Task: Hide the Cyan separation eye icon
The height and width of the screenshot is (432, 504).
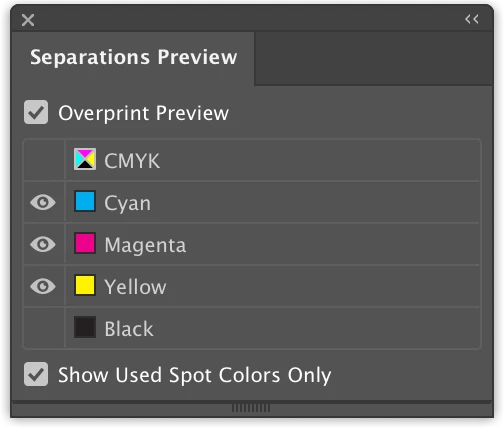Action: pyautogui.click(x=43, y=202)
